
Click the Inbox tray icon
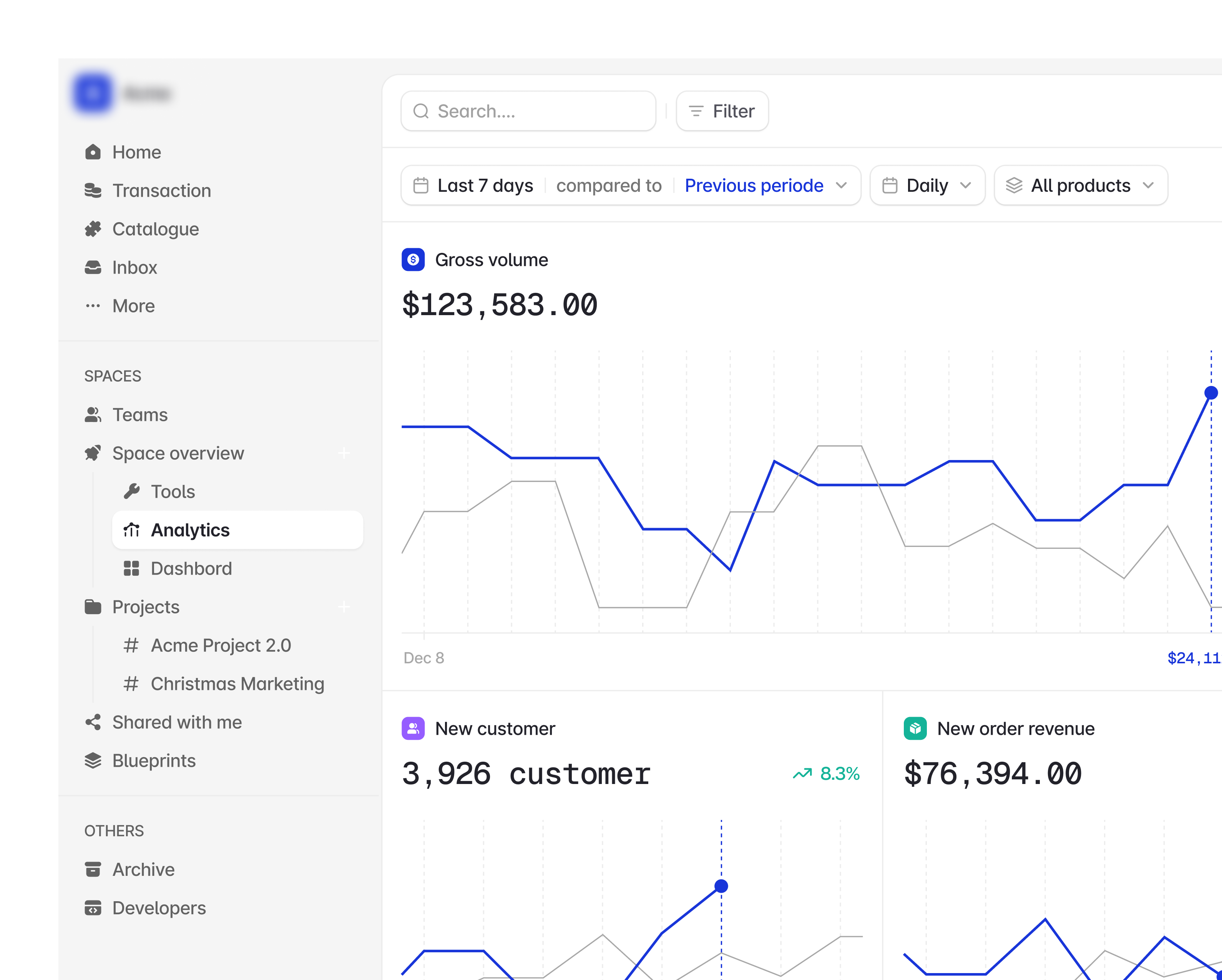[x=93, y=267]
